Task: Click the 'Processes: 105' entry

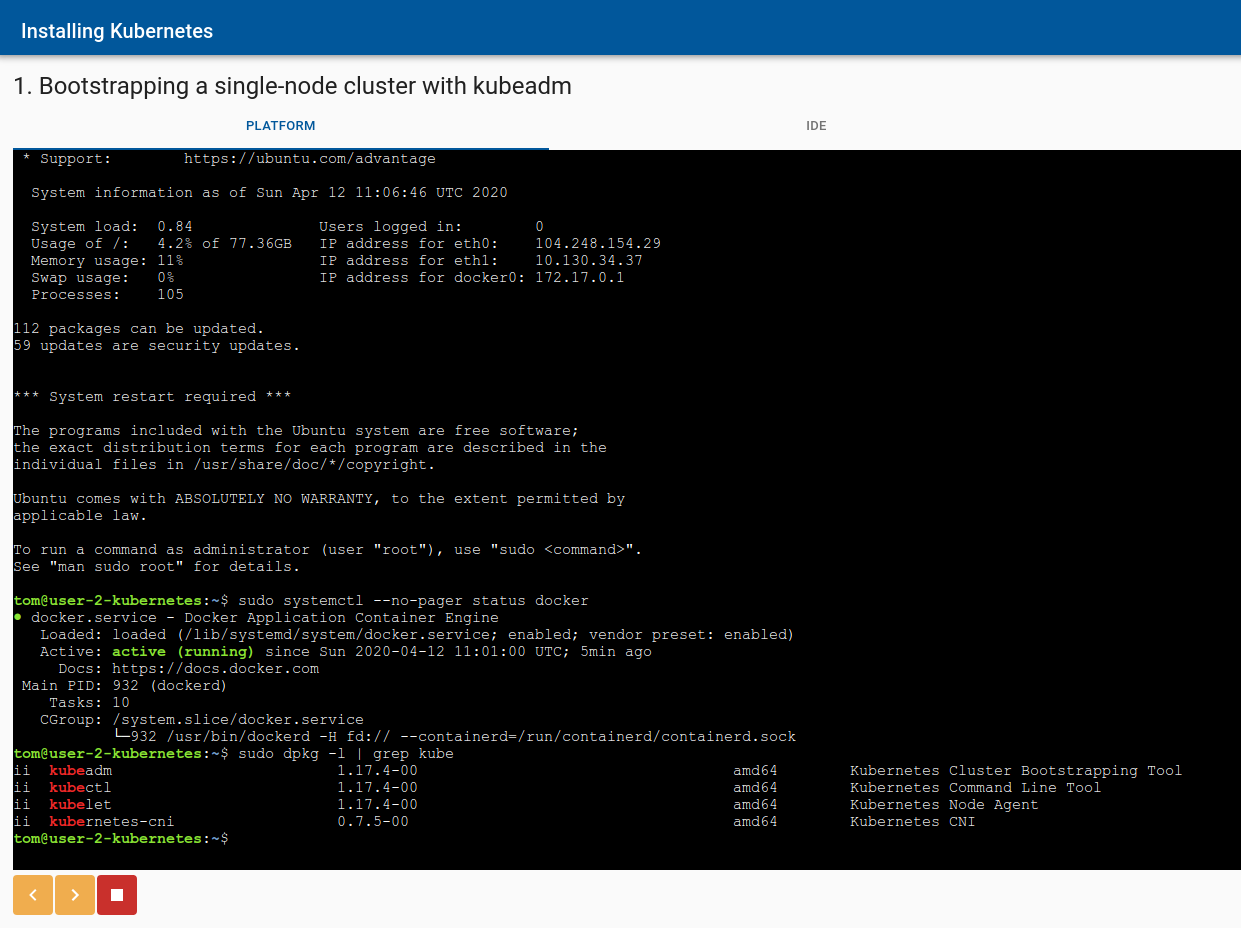Action: click(x=107, y=294)
